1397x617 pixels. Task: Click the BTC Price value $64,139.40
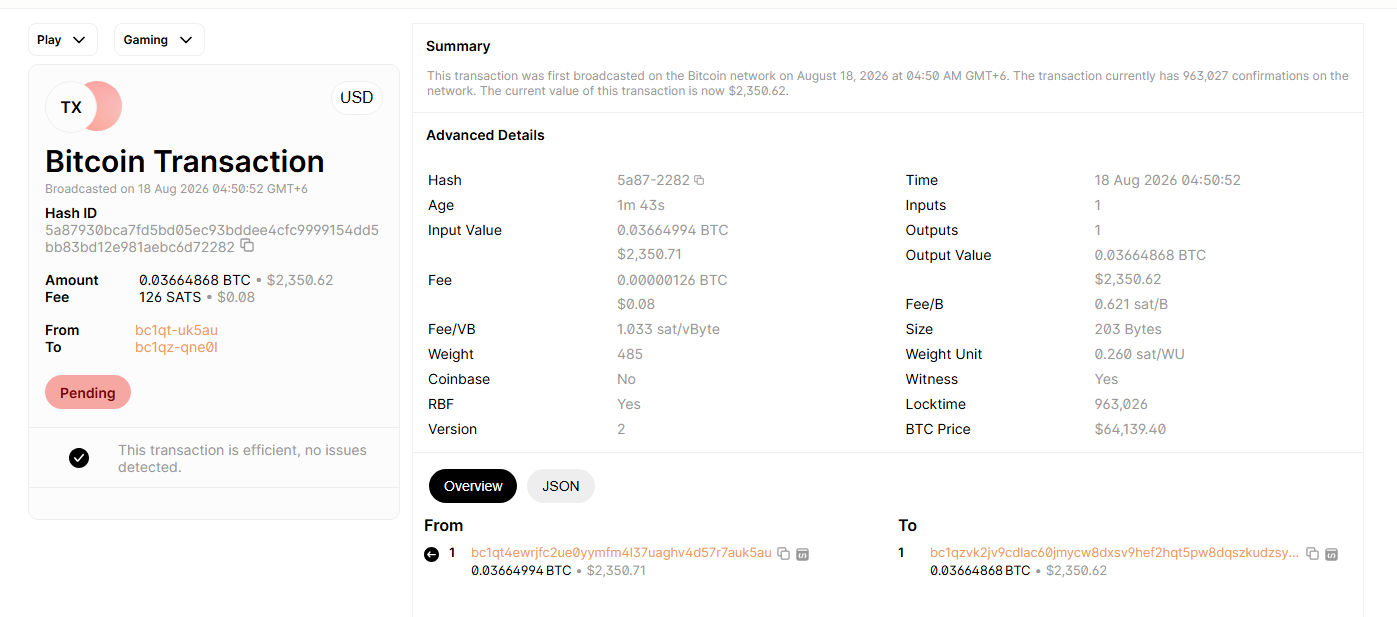tap(1130, 429)
